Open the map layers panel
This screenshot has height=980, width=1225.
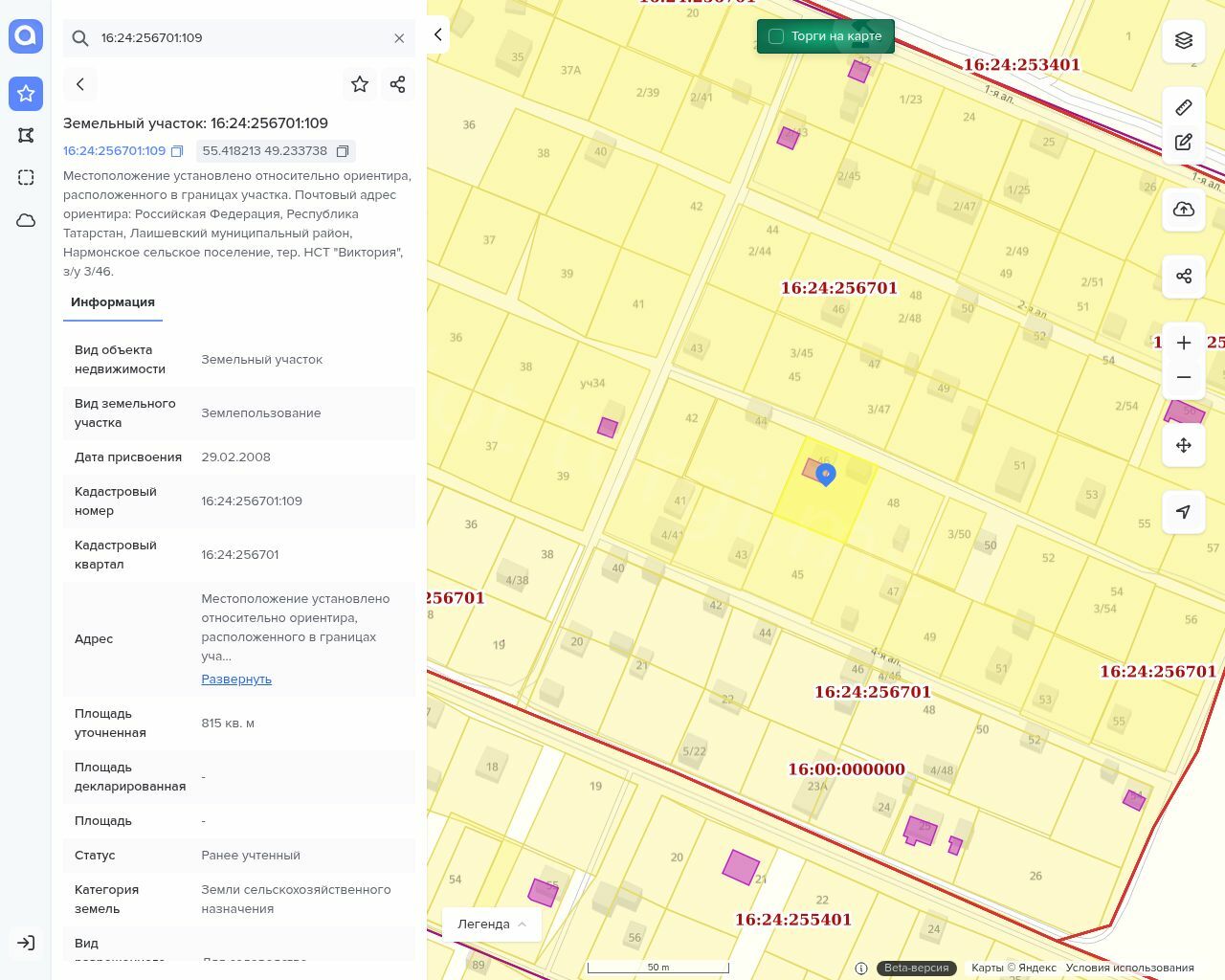[x=1184, y=40]
